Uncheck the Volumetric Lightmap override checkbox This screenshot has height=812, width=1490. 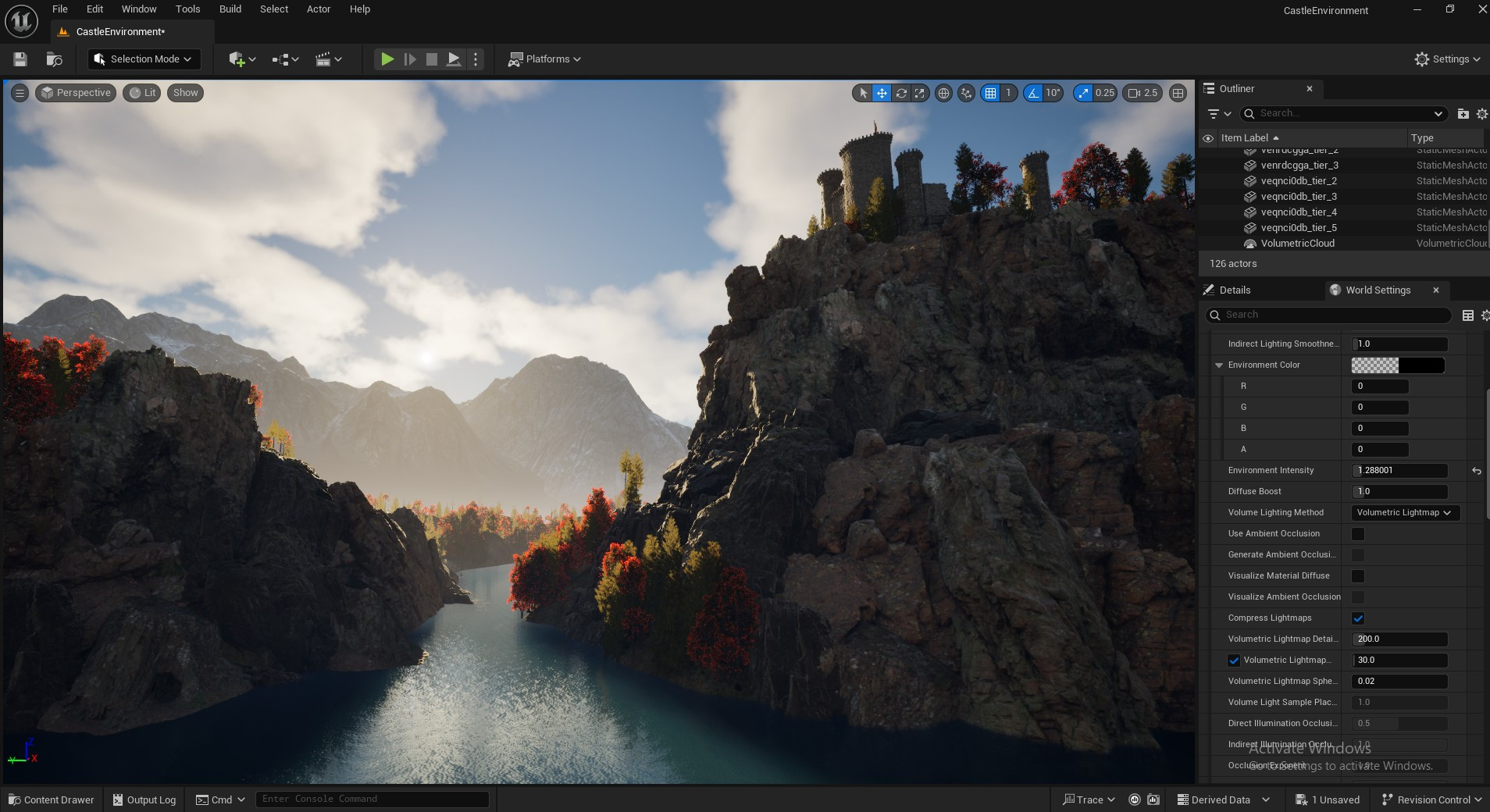(x=1234, y=661)
